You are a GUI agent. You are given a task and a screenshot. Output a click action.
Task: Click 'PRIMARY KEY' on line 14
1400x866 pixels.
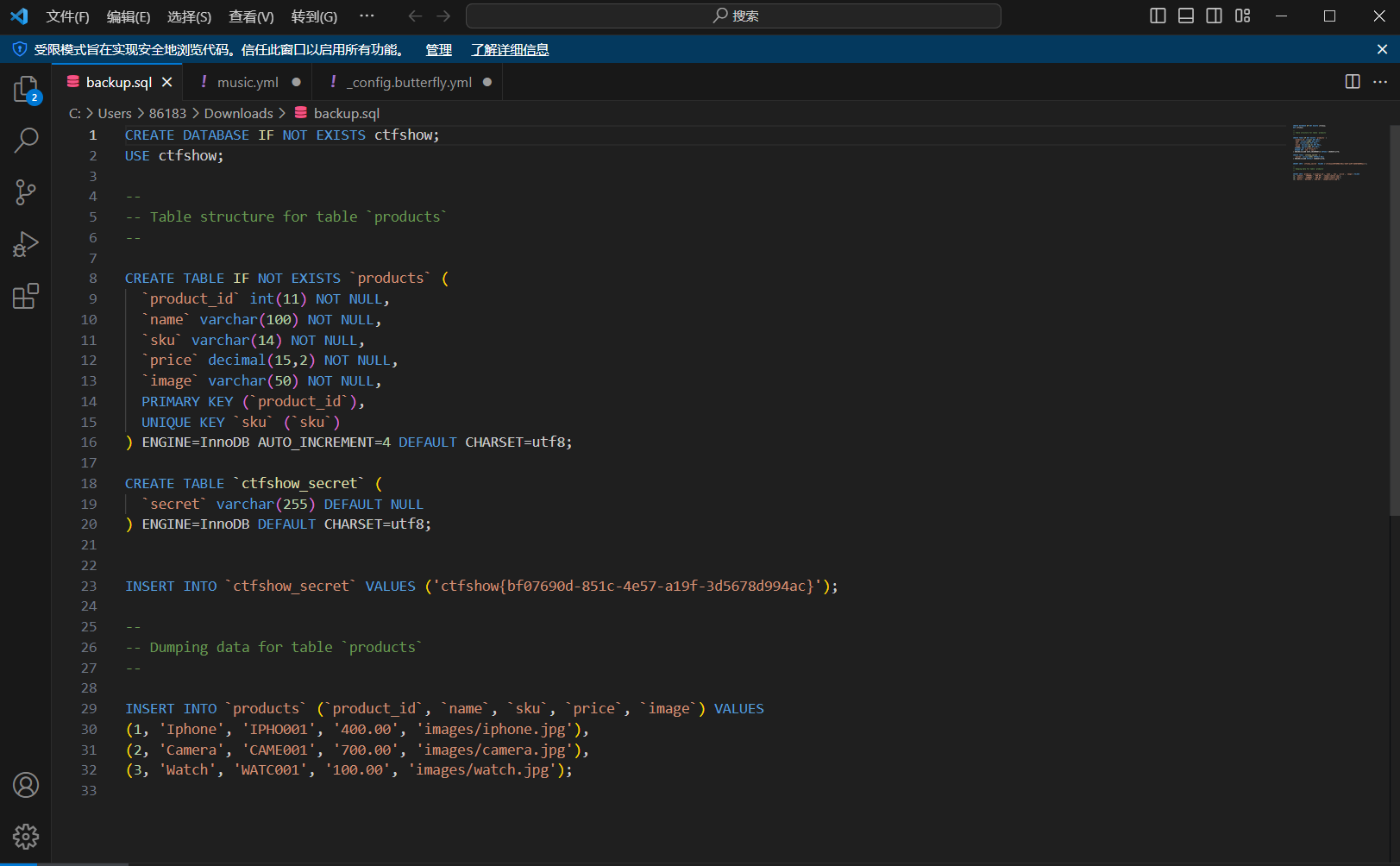pos(187,402)
